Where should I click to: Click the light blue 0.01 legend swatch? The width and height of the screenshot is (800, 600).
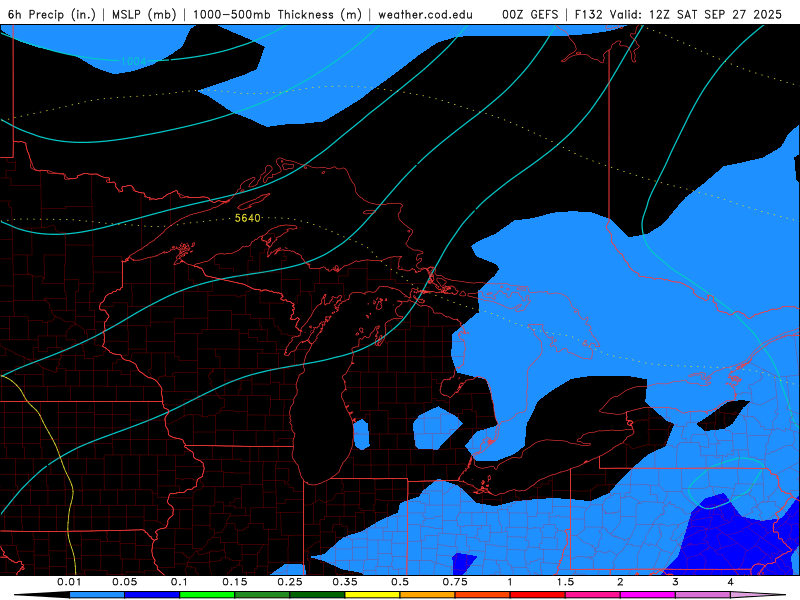pos(97,595)
